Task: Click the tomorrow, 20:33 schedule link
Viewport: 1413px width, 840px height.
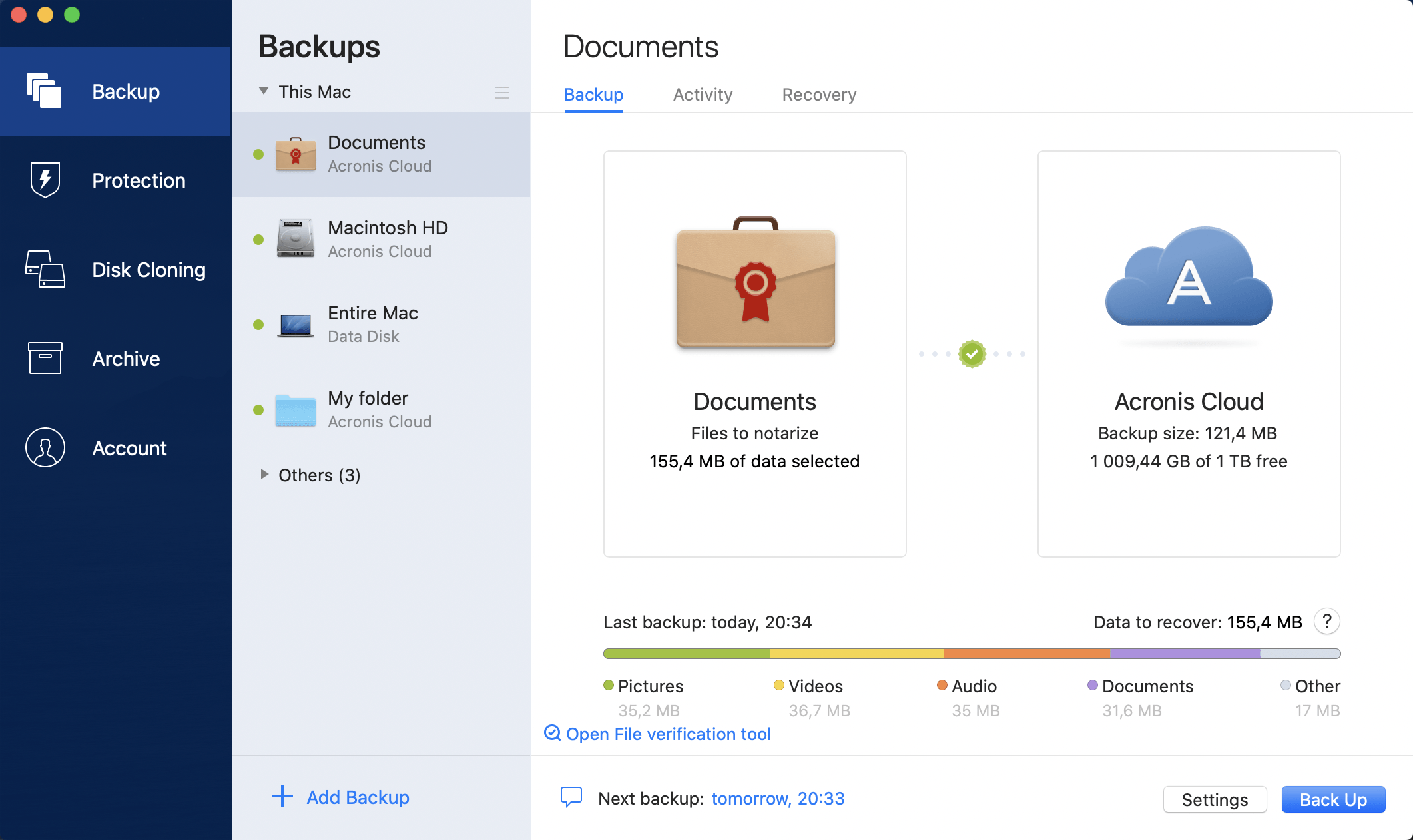Action: point(778,798)
